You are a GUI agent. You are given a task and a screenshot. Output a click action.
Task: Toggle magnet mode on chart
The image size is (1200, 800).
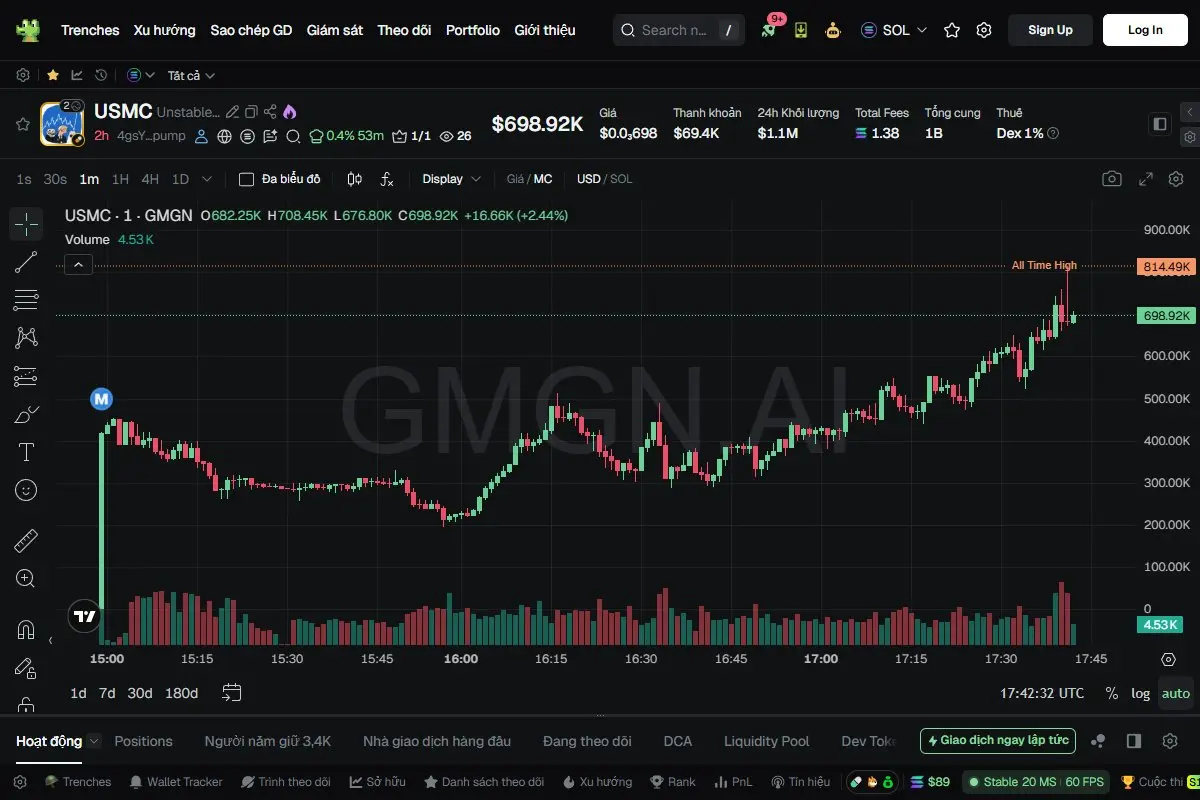click(26, 630)
